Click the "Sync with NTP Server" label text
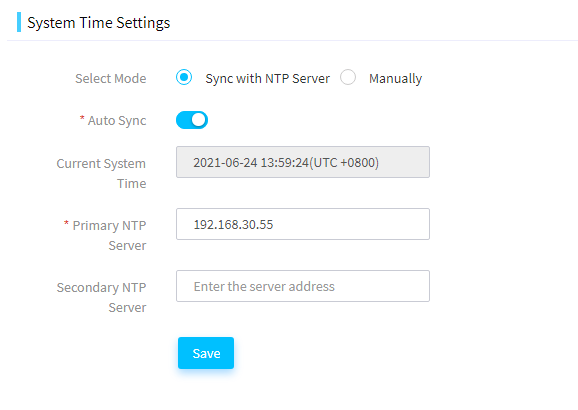 (267, 79)
